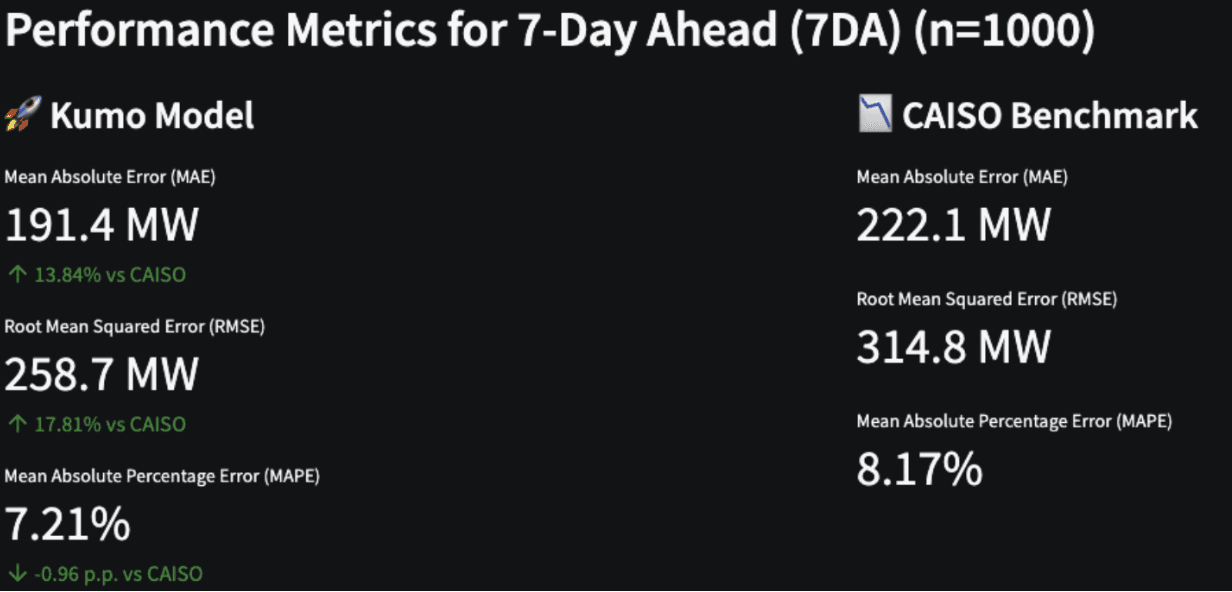Click the green down arrow next to -0.96 p.p.
The image size is (1232, 592).
tap(17, 574)
